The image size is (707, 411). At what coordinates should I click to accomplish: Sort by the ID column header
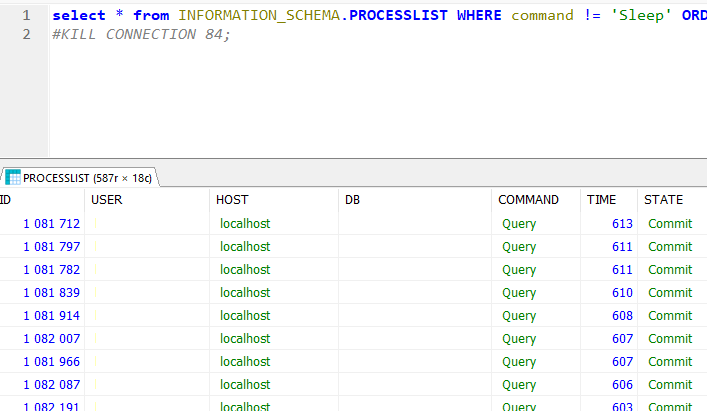(x=6, y=200)
